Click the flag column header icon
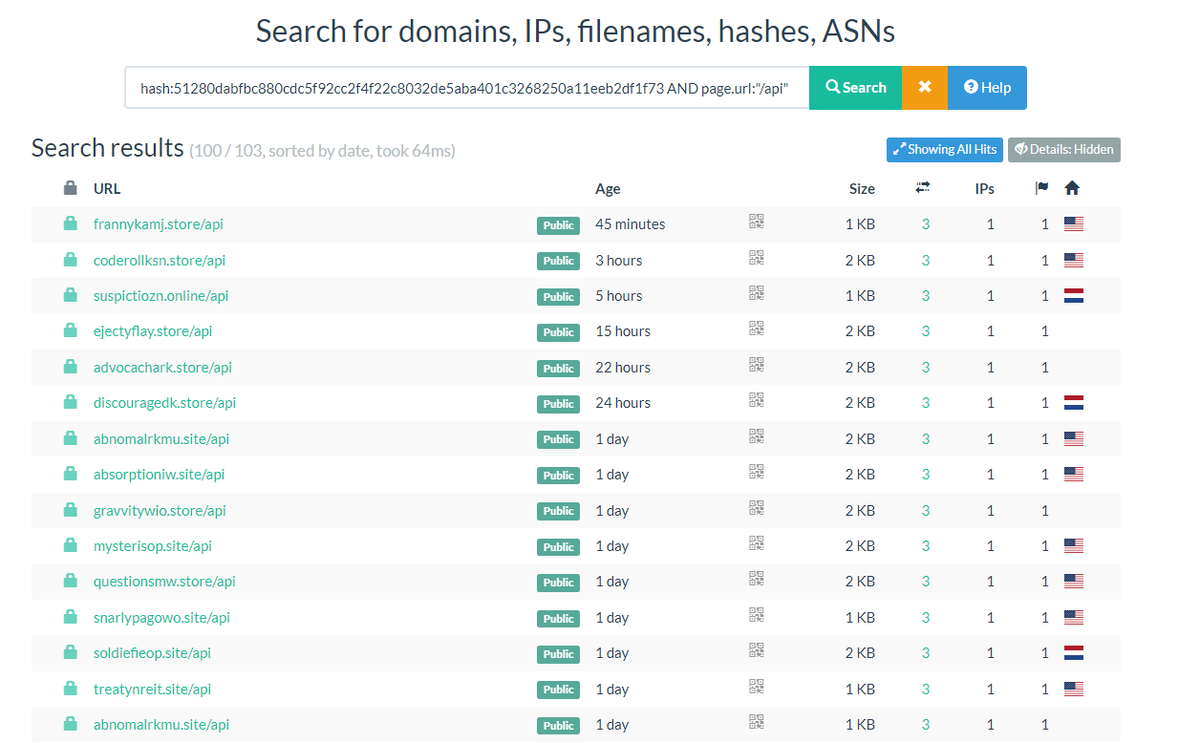 (x=1042, y=188)
